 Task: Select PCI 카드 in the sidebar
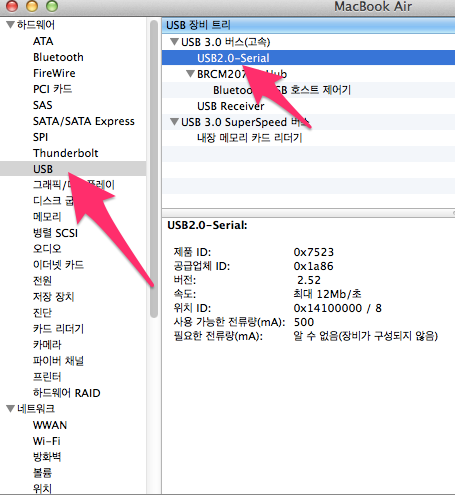52,89
